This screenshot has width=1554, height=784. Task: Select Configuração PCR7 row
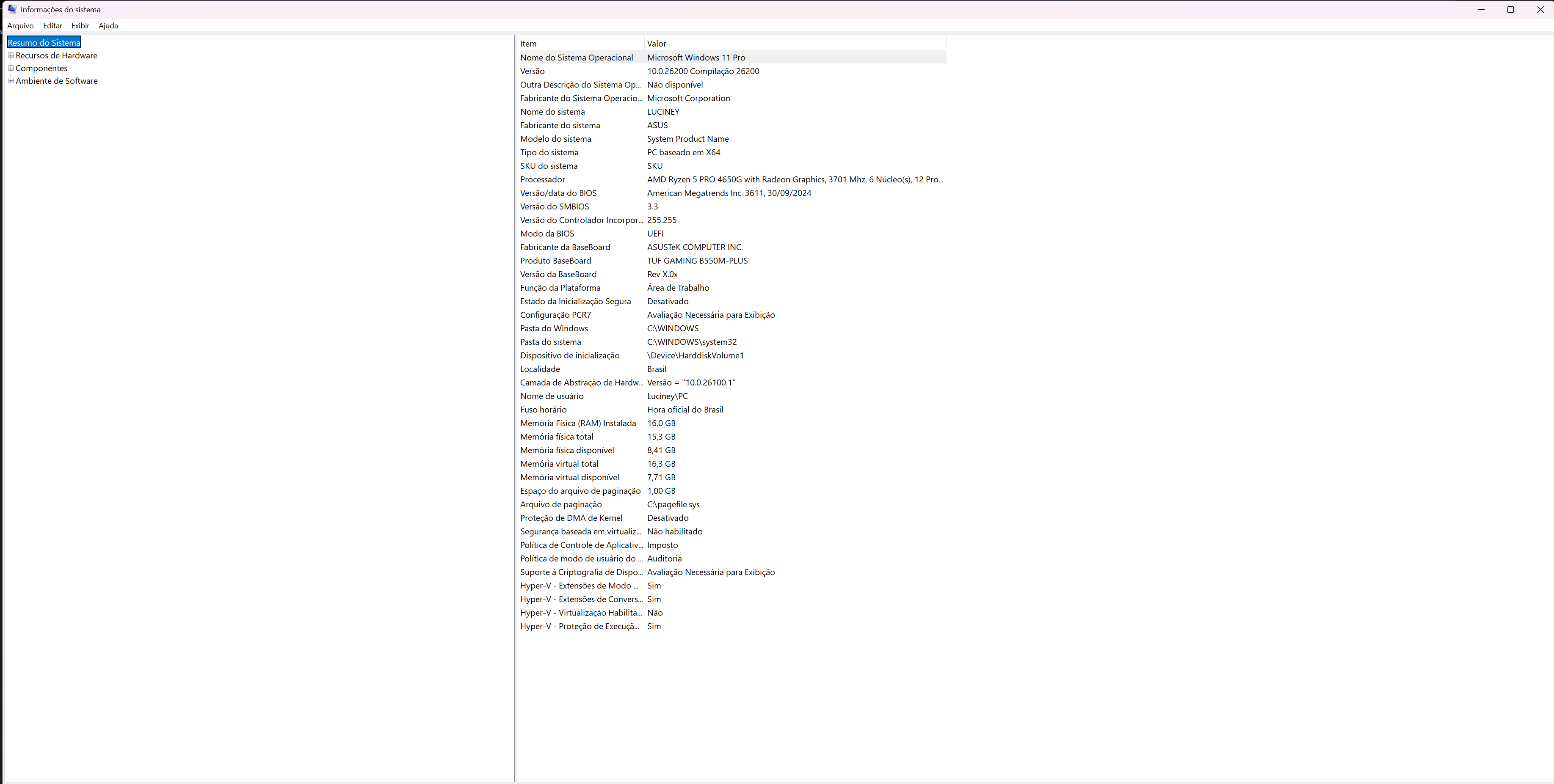click(x=732, y=315)
